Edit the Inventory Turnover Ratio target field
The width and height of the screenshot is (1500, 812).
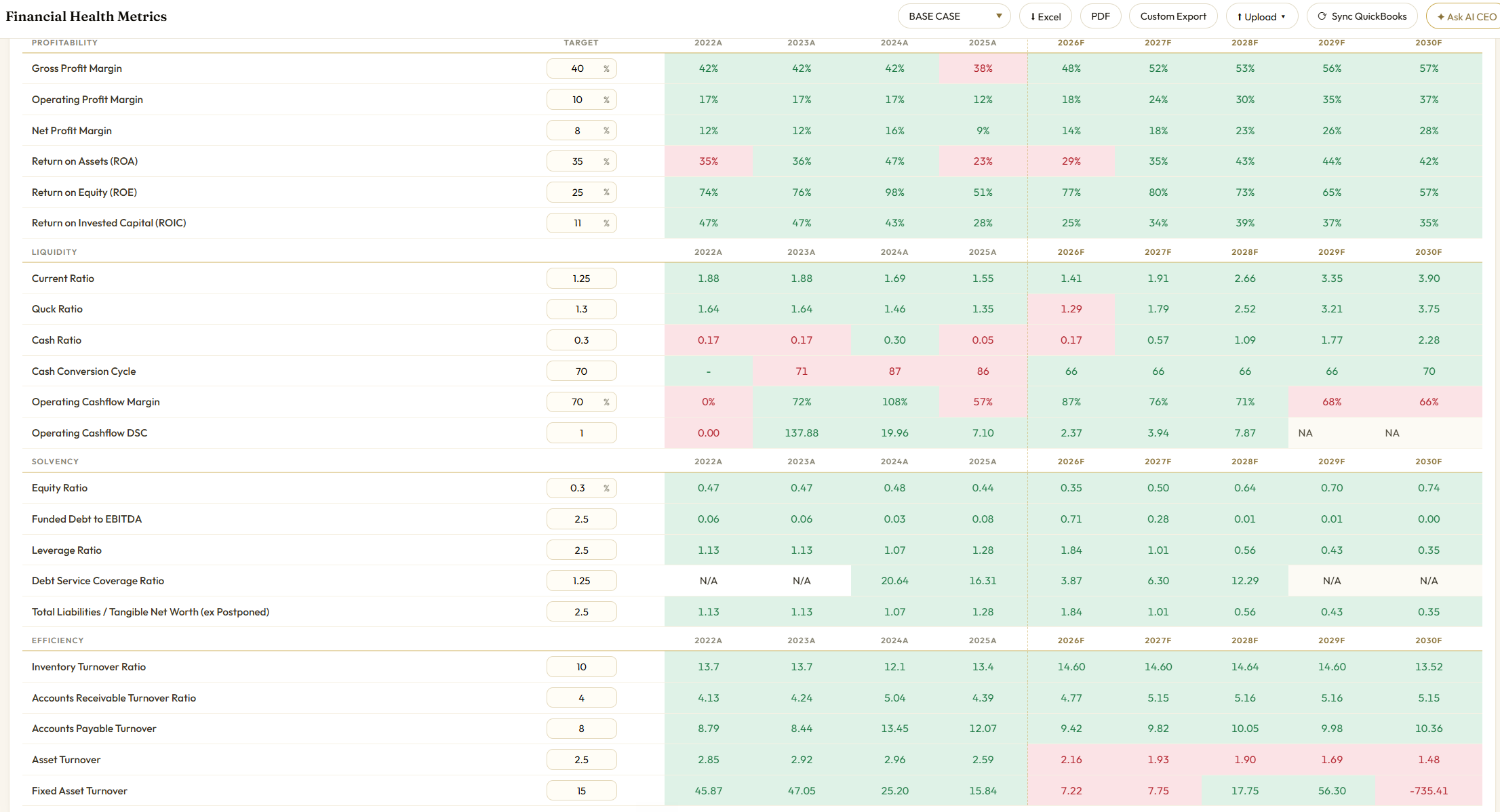(581, 667)
